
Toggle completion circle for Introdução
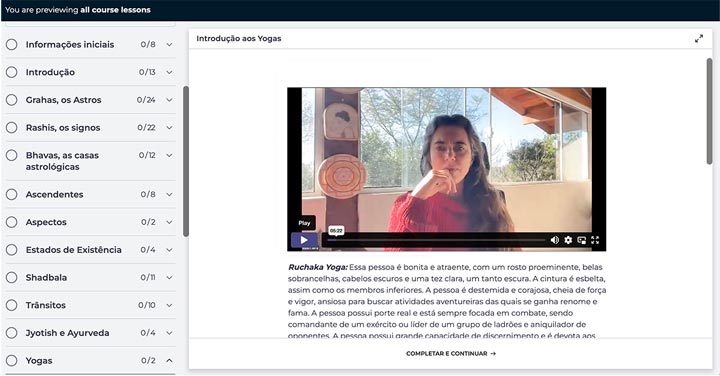[x=12, y=72]
